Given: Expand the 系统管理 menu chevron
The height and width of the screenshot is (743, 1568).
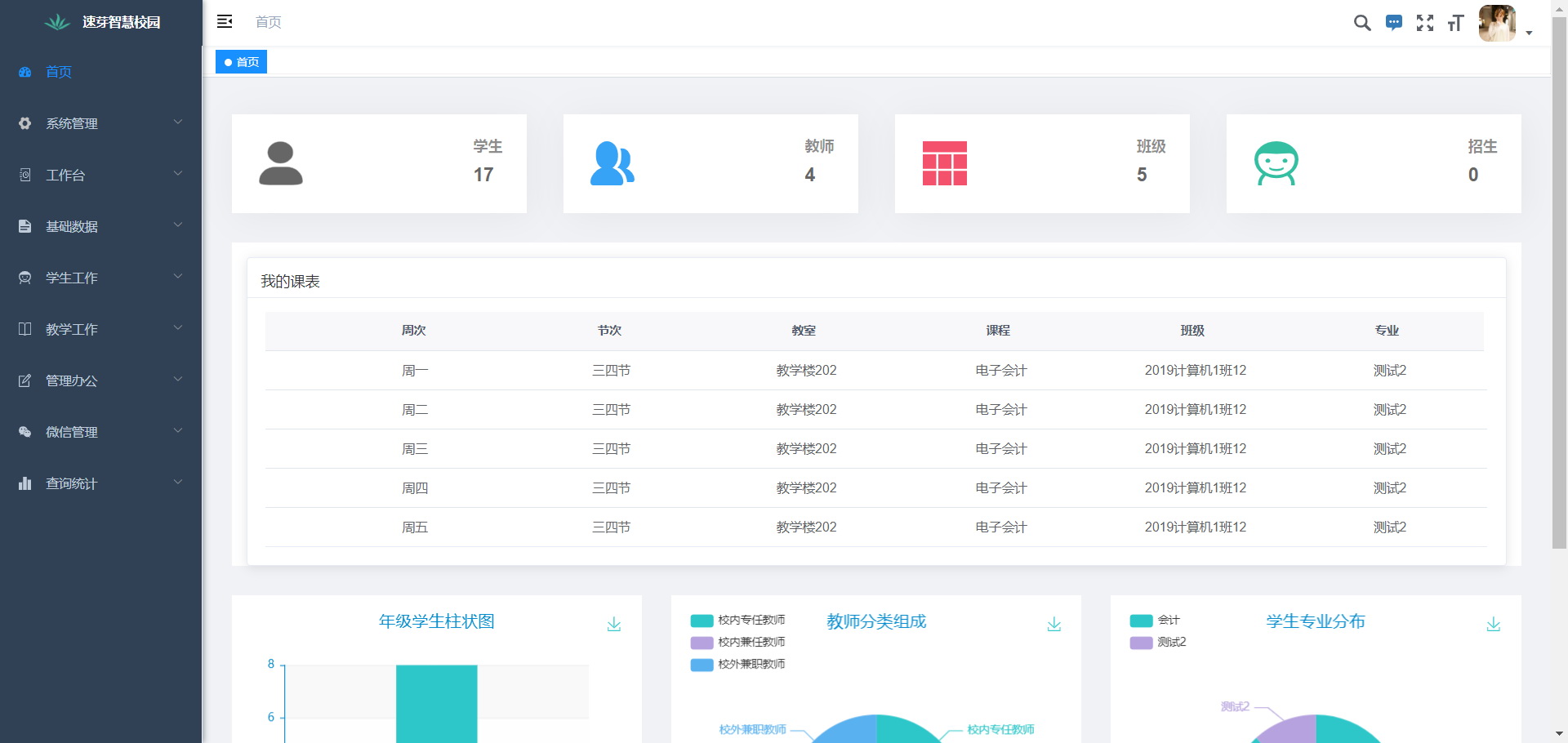Looking at the screenshot, I should [x=178, y=122].
